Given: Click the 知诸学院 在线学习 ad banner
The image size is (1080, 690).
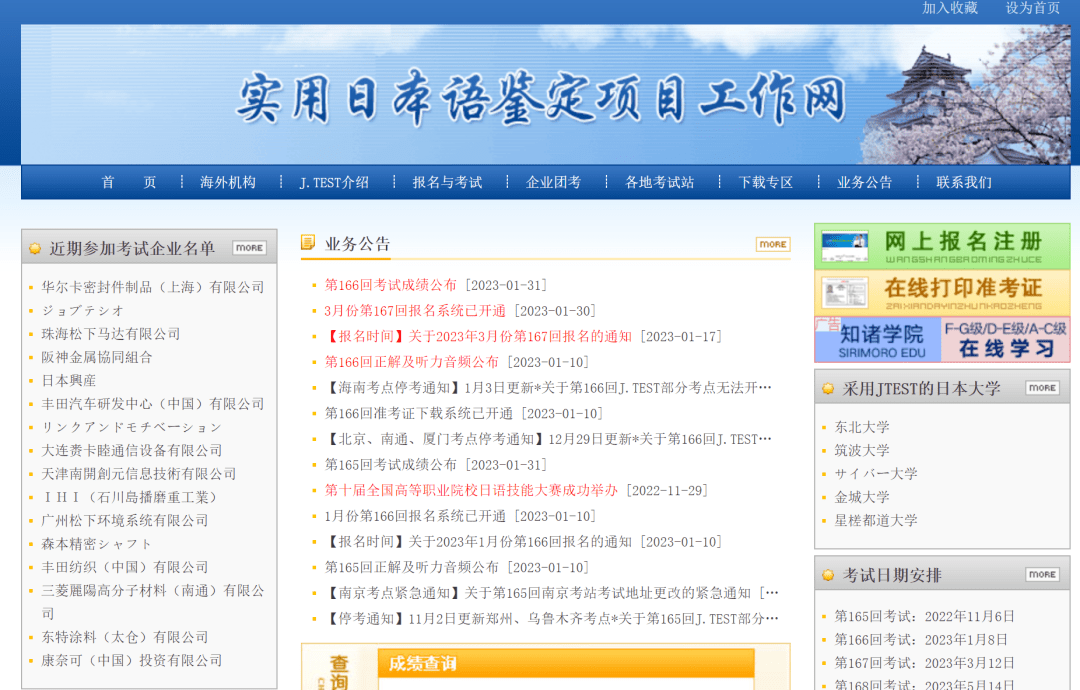Looking at the screenshot, I should 941,340.
